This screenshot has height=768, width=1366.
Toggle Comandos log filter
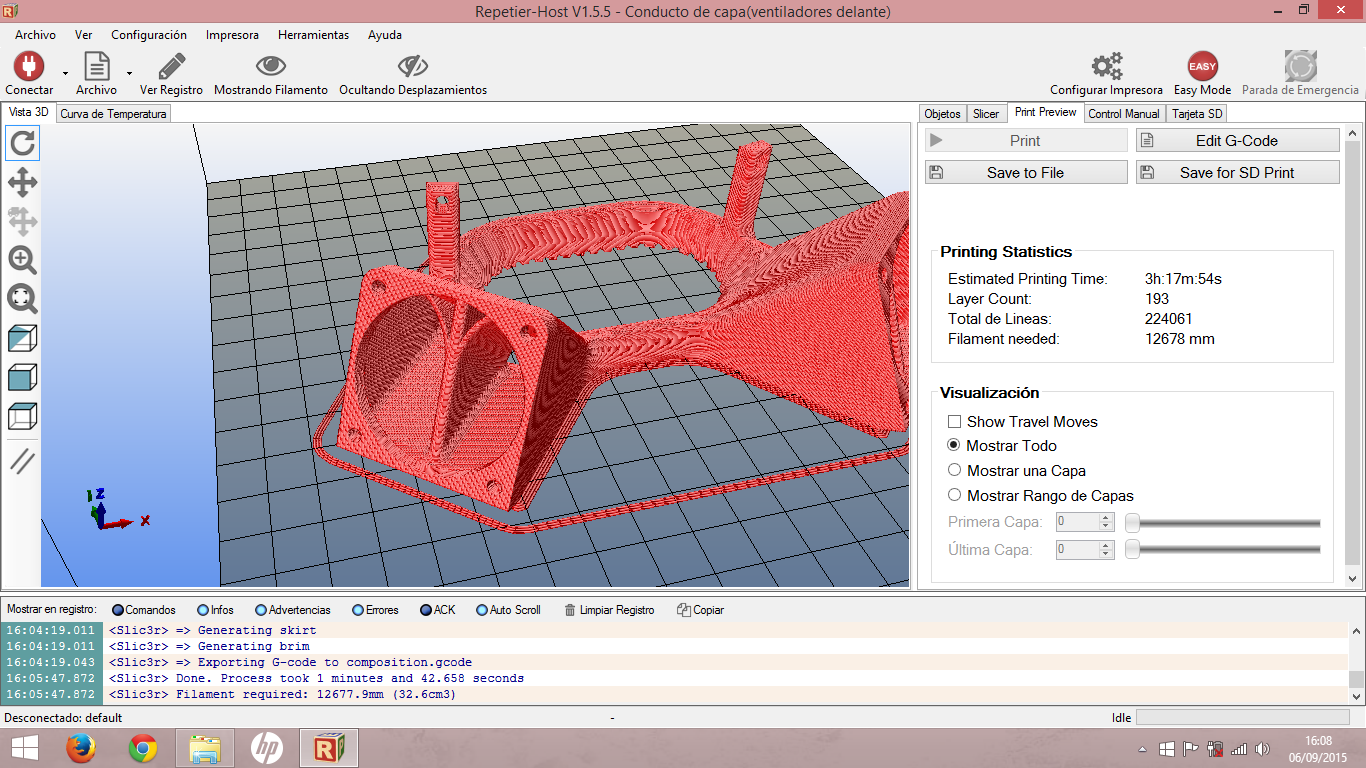tap(143, 610)
